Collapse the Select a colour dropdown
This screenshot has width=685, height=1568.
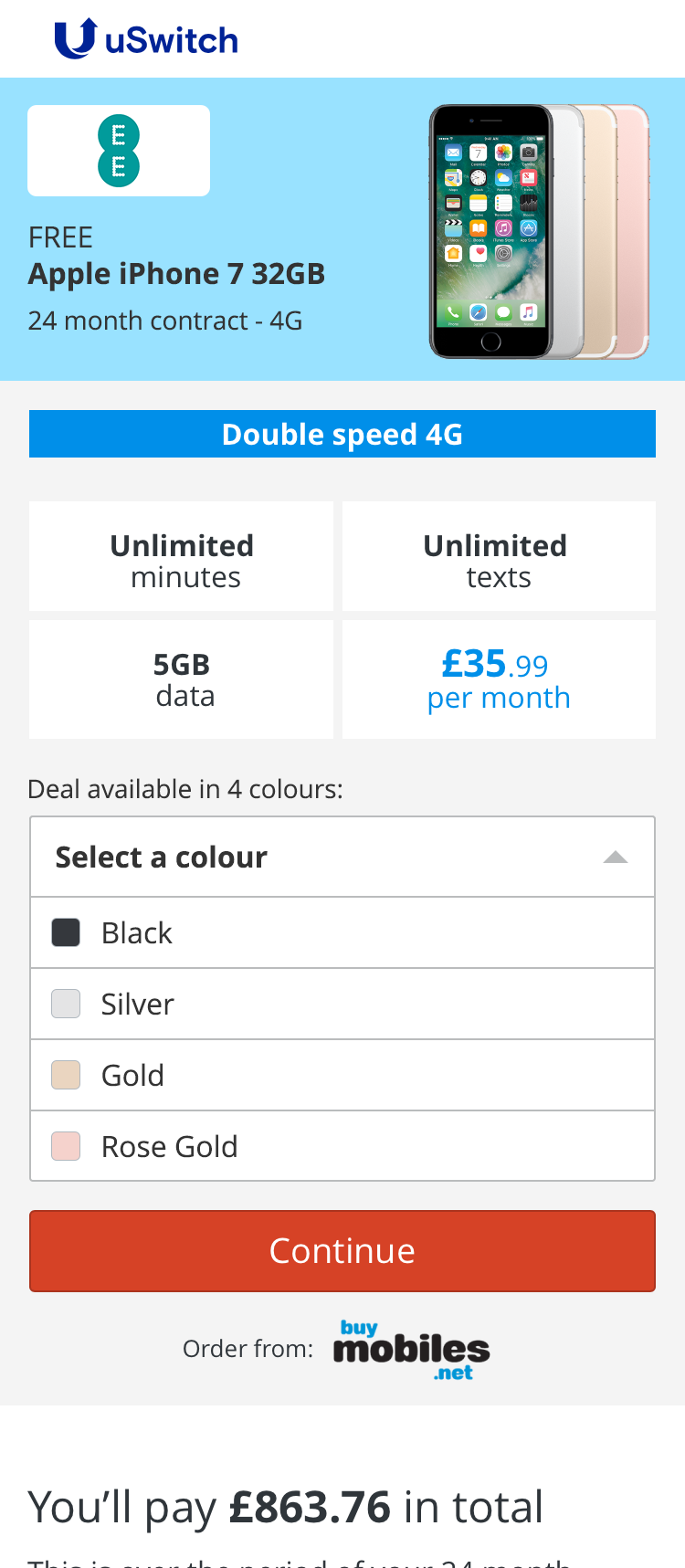pyautogui.click(x=342, y=858)
